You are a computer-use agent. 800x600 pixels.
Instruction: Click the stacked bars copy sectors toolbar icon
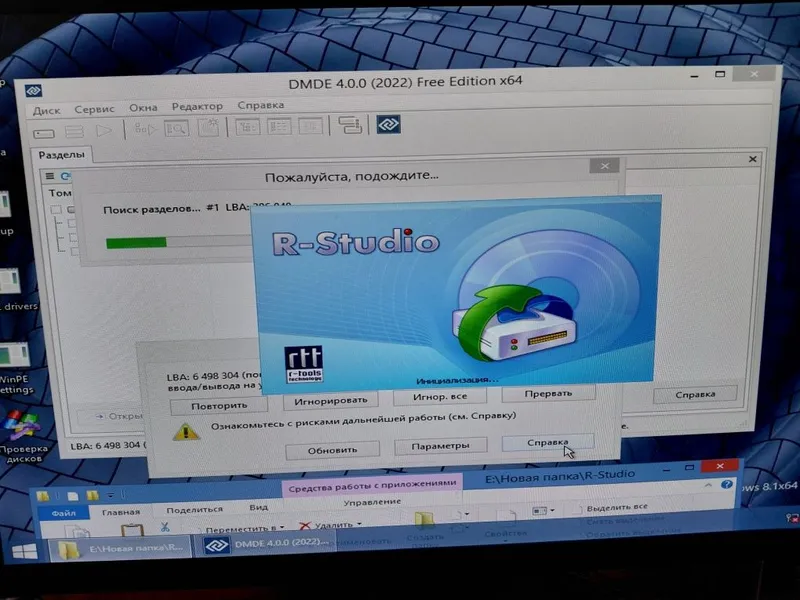[350, 125]
